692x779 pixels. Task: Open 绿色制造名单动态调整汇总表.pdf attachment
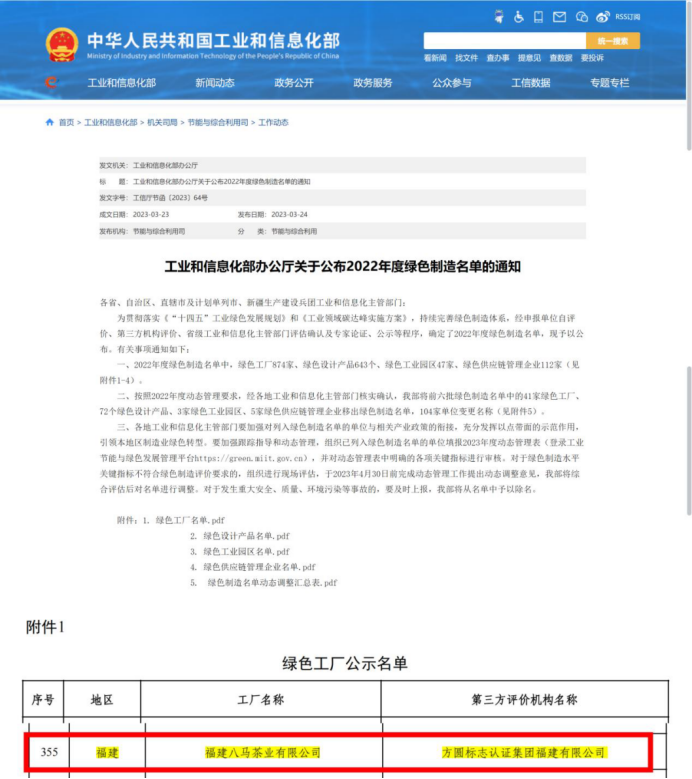272,583
